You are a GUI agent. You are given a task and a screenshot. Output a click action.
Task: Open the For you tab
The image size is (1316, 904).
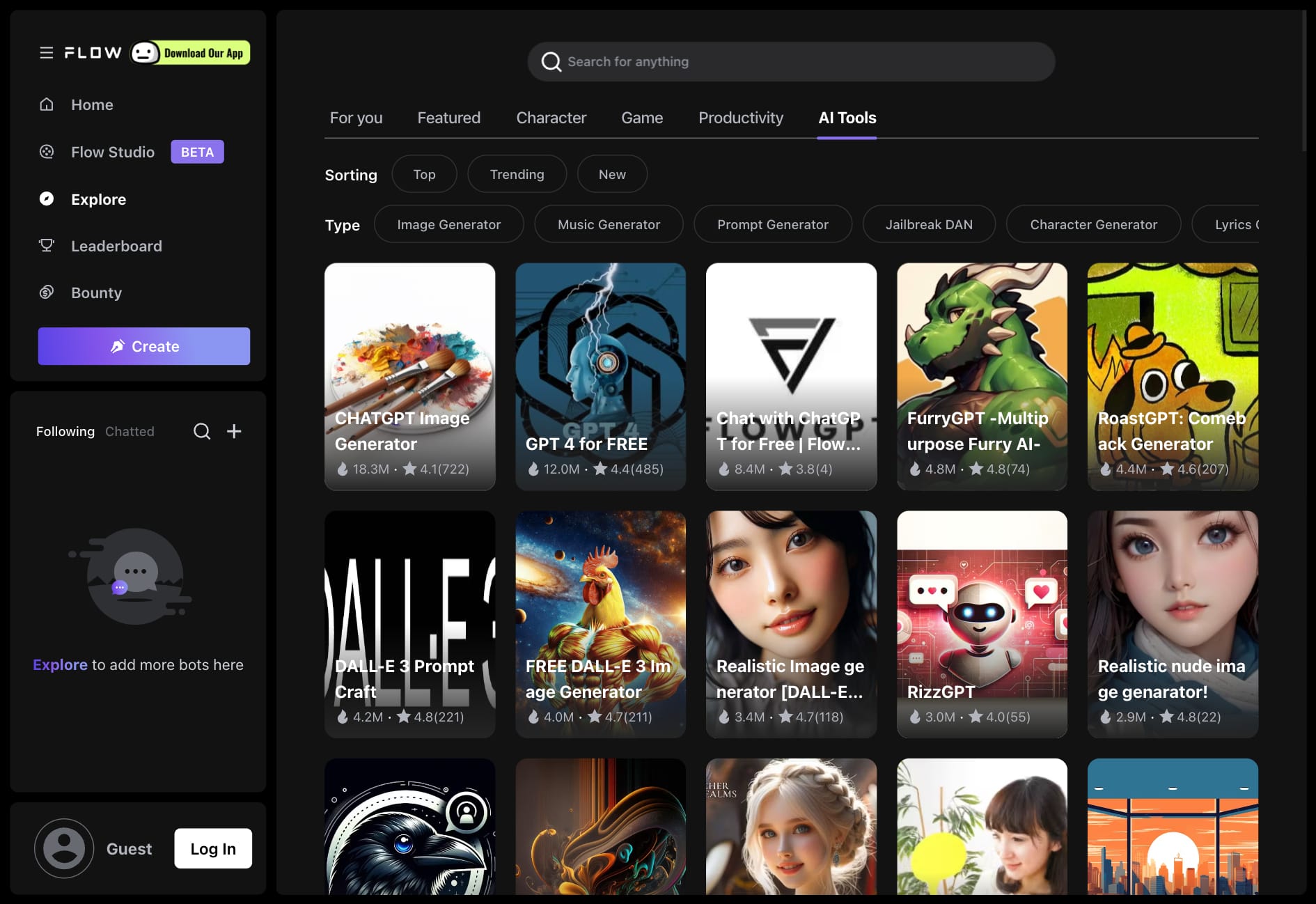point(357,118)
